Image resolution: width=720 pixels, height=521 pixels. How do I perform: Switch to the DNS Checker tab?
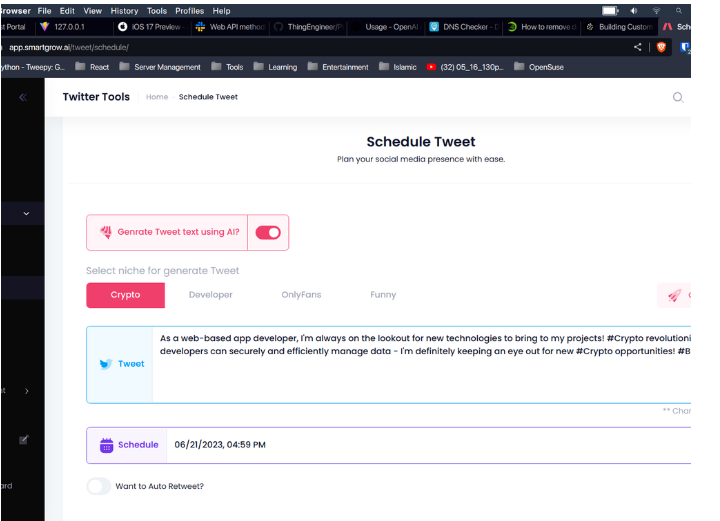(x=464, y=27)
